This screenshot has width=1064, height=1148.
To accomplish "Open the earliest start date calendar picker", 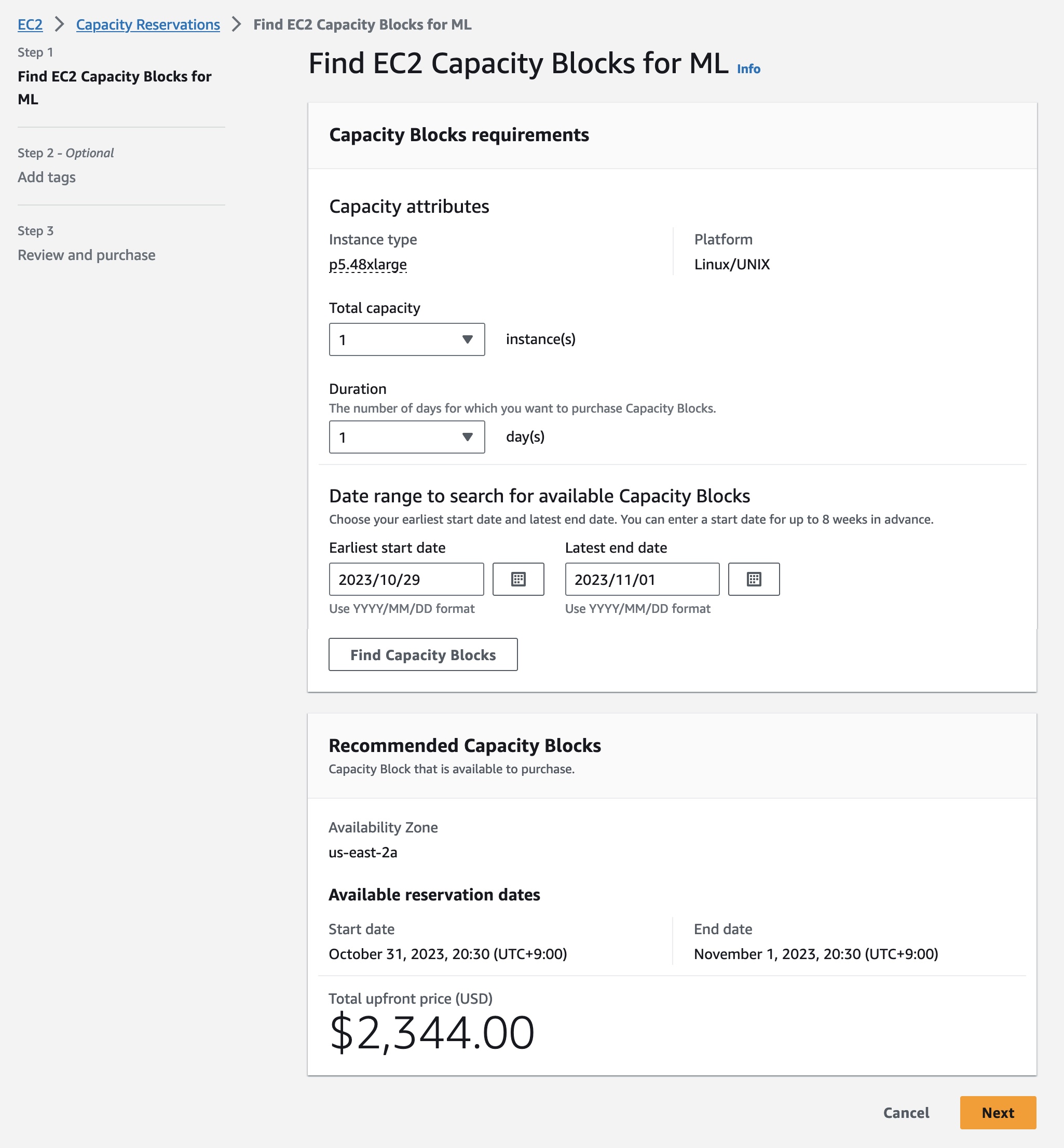I will pos(517,579).
